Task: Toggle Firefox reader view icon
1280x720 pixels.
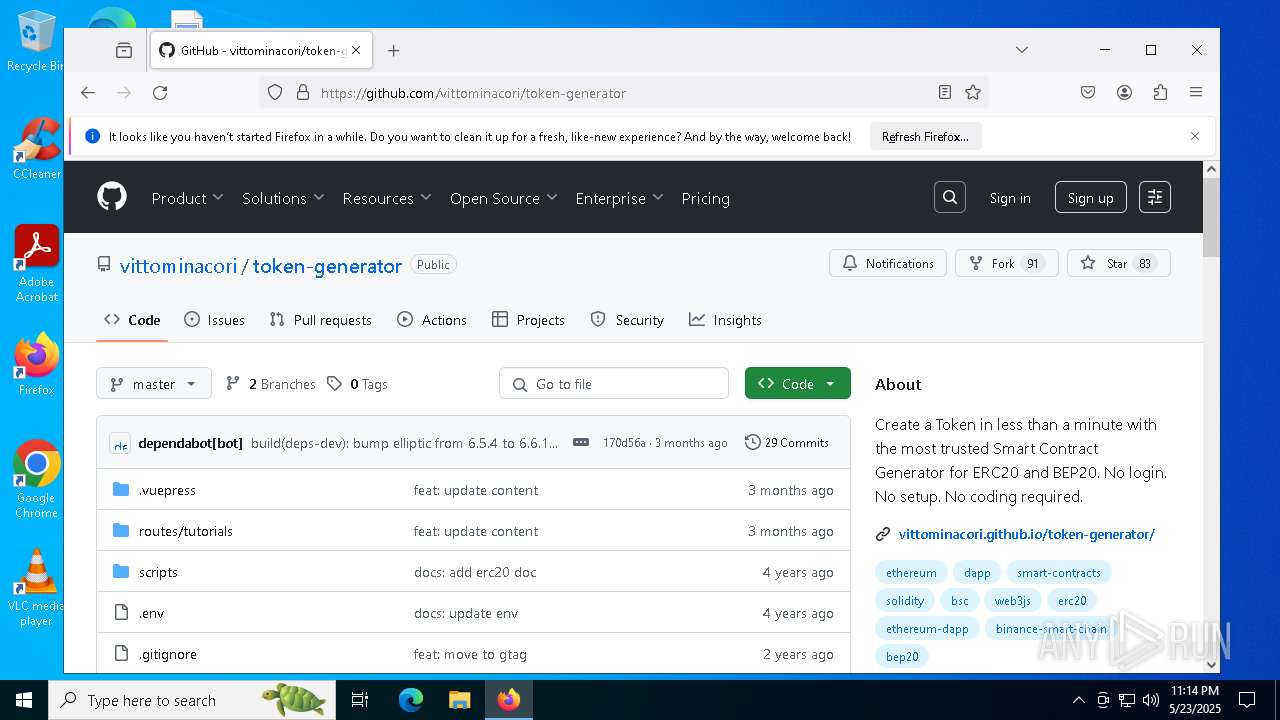Action: pos(945,93)
